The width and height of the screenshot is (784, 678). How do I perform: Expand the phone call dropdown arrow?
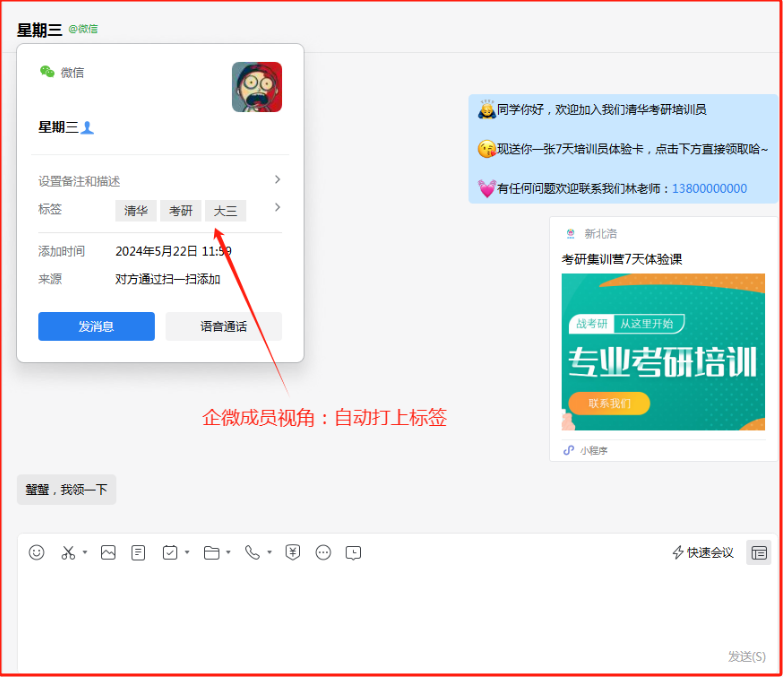click(x=270, y=552)
